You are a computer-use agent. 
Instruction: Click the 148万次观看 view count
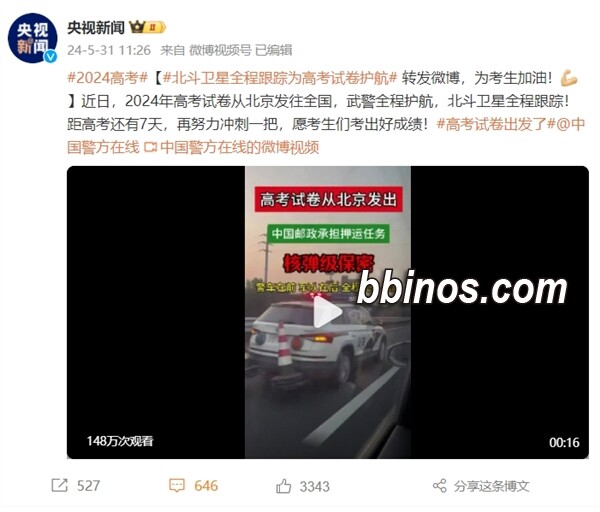coord(120,441)
